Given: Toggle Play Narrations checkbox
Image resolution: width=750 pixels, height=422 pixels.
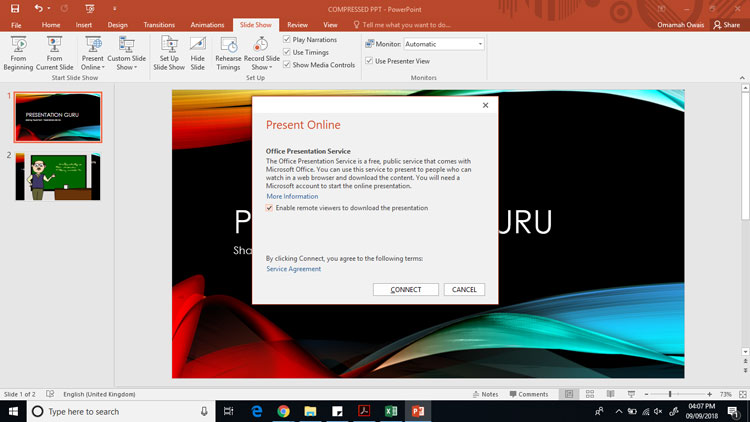Looking at the screenshot, I should (x=287, y=39).
